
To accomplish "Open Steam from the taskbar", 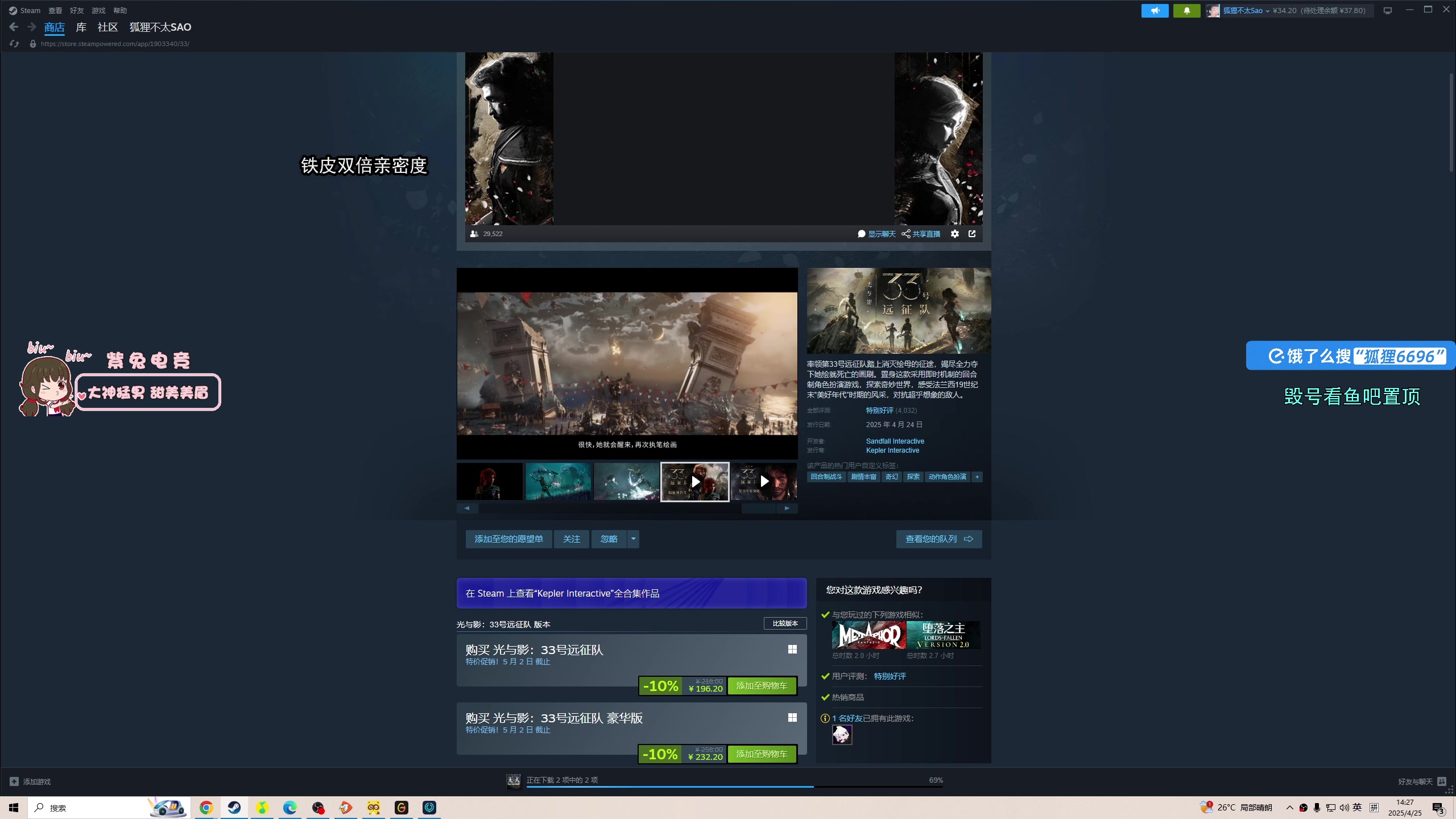I will coord(234,808).
